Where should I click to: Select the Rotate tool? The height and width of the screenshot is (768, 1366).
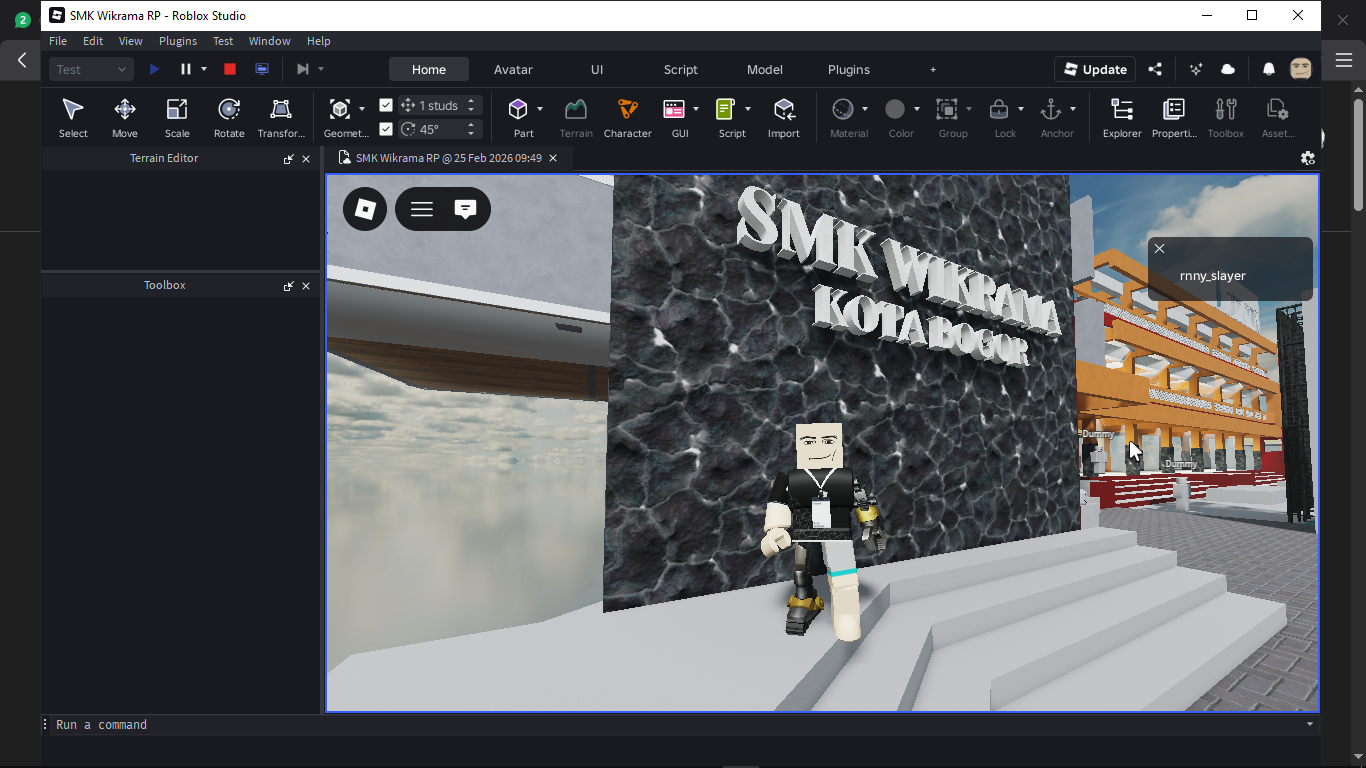[228, 117]
